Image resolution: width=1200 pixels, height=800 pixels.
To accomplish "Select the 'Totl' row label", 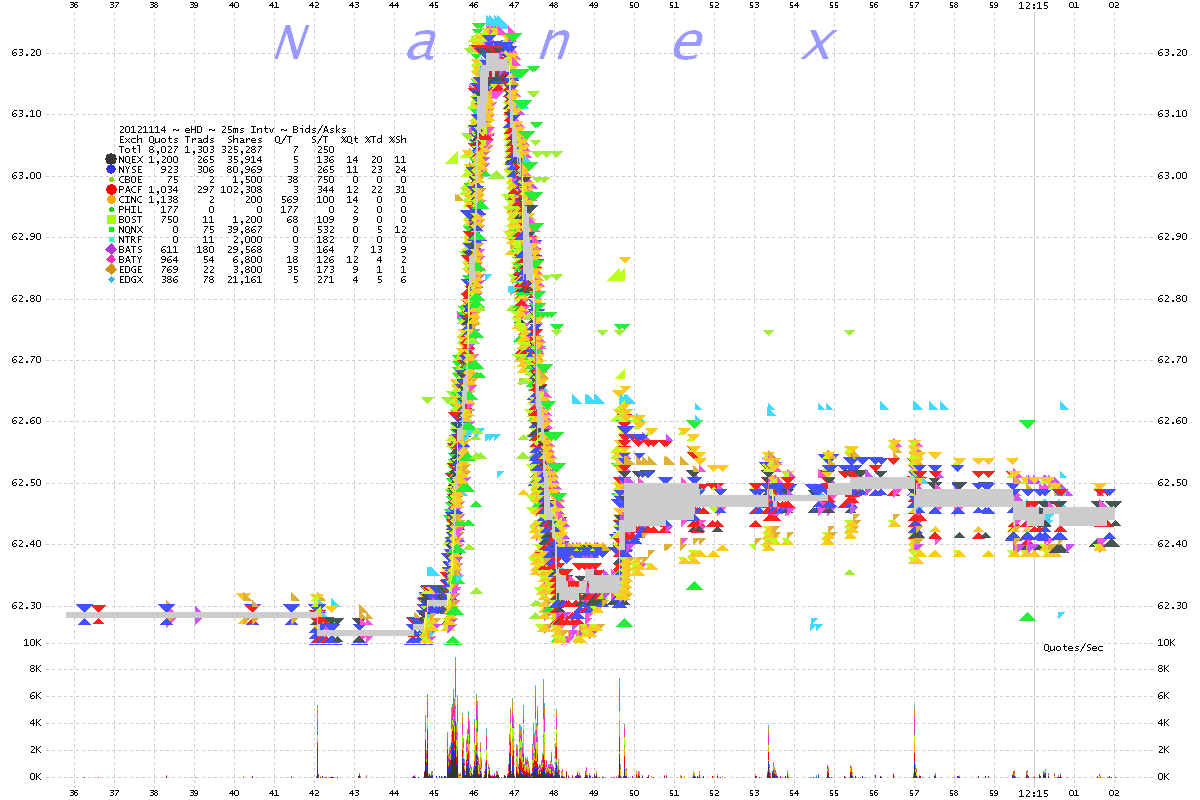I will point(131,150).
